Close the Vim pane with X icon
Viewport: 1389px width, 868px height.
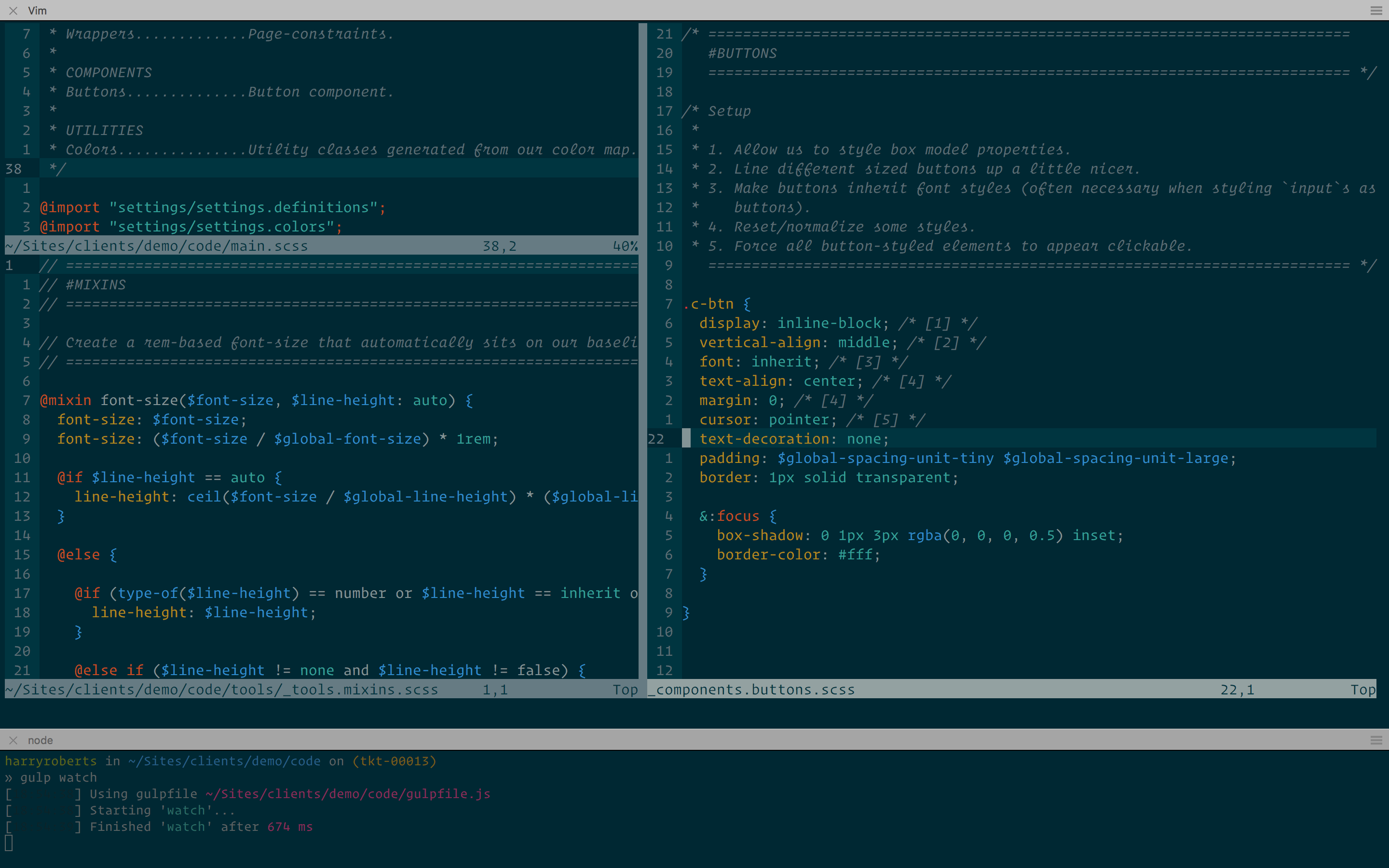(13, 10)
